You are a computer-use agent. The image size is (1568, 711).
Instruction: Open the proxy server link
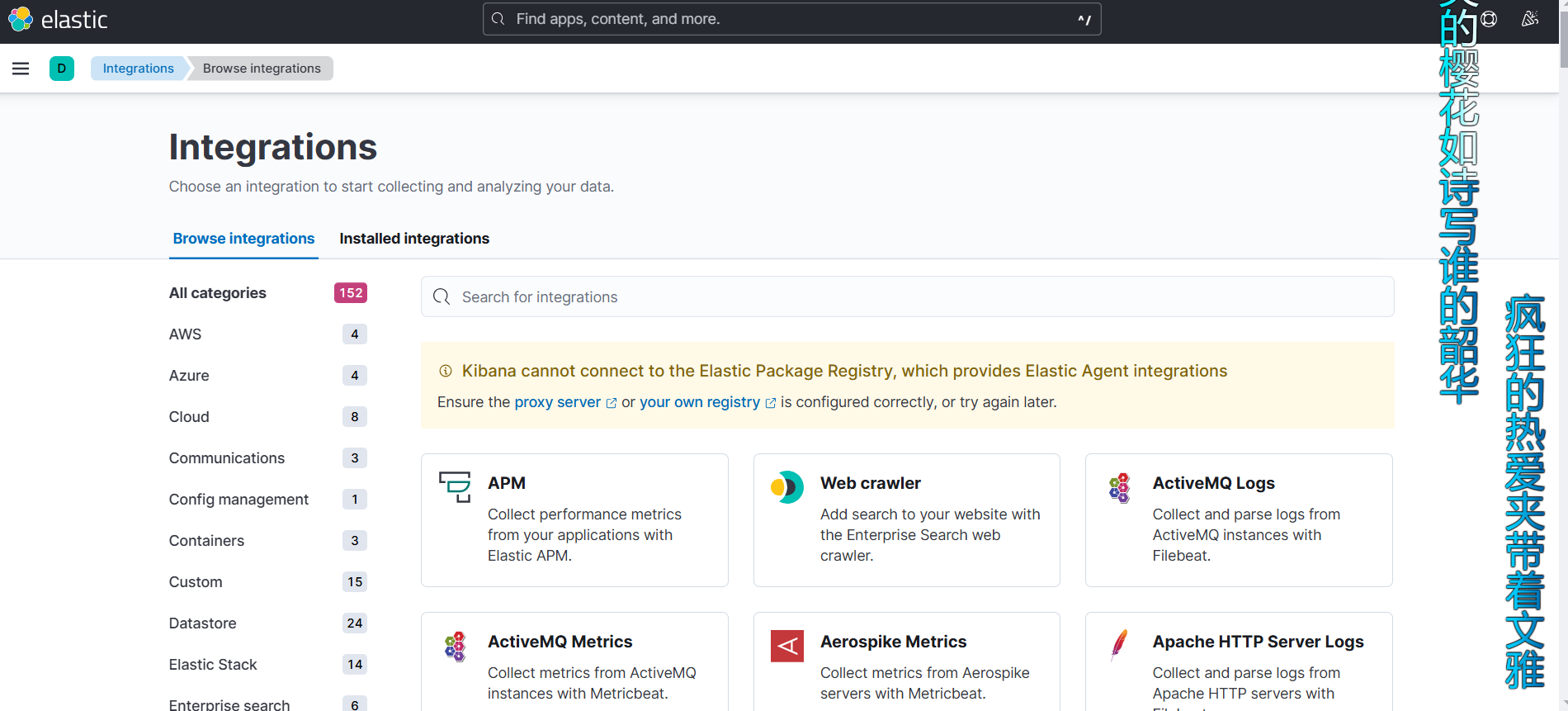click(x=558, y=402)
